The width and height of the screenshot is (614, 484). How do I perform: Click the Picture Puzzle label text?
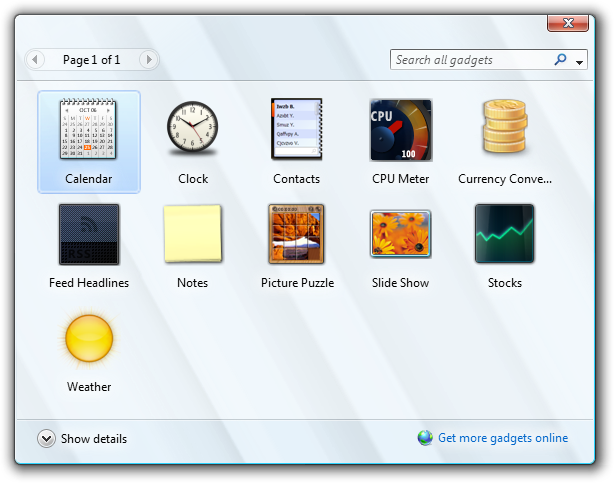[x=298, y=283]
